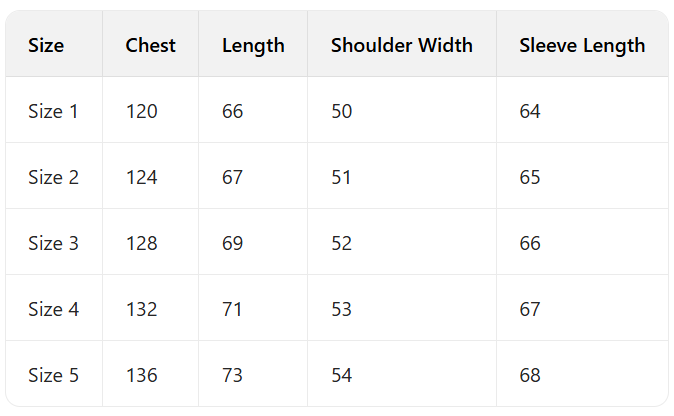Click shoulder width value 50
Screen dimensions: 674x416
(x=341, y=111)
